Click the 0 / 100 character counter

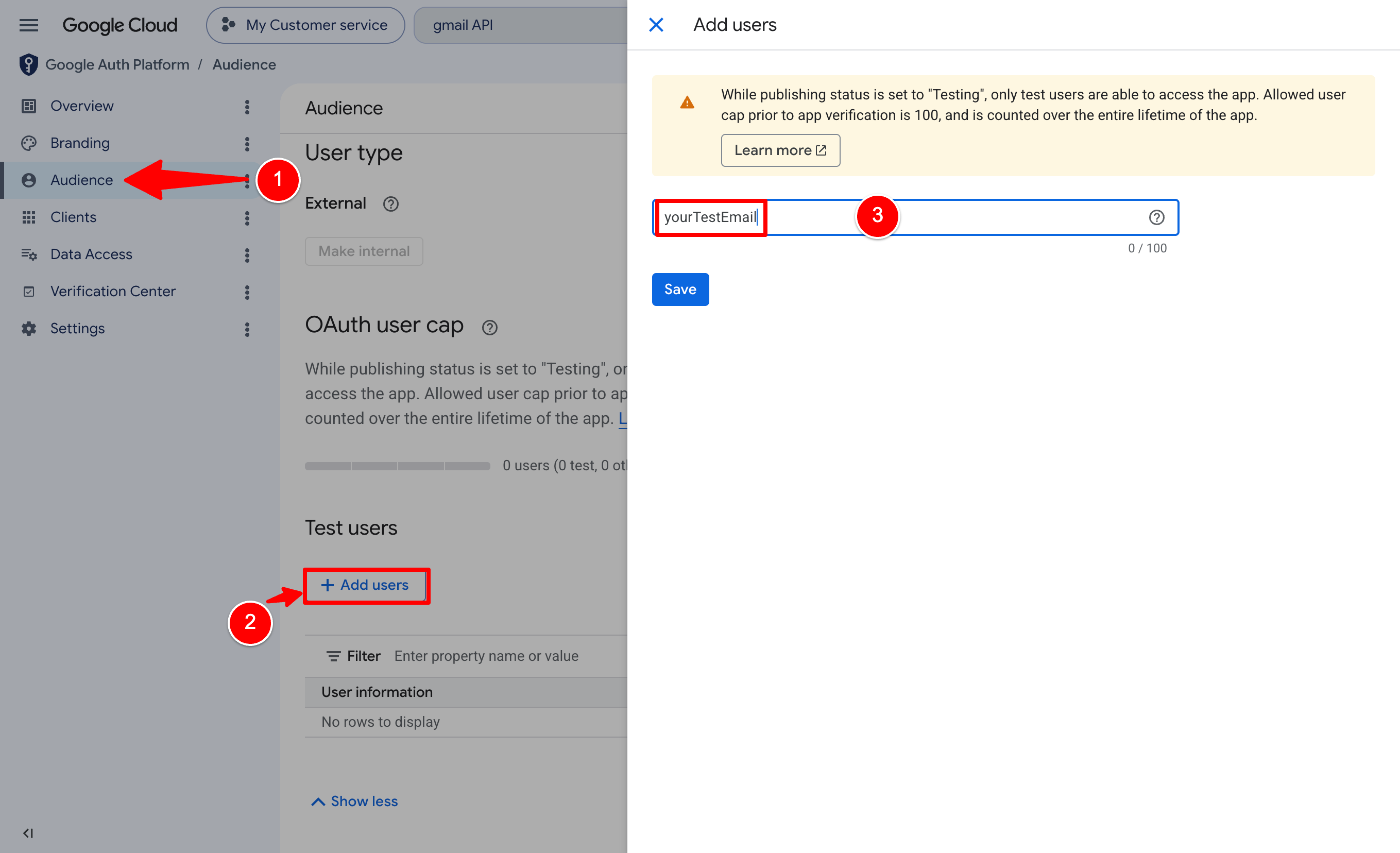[x=1147, y=248]
